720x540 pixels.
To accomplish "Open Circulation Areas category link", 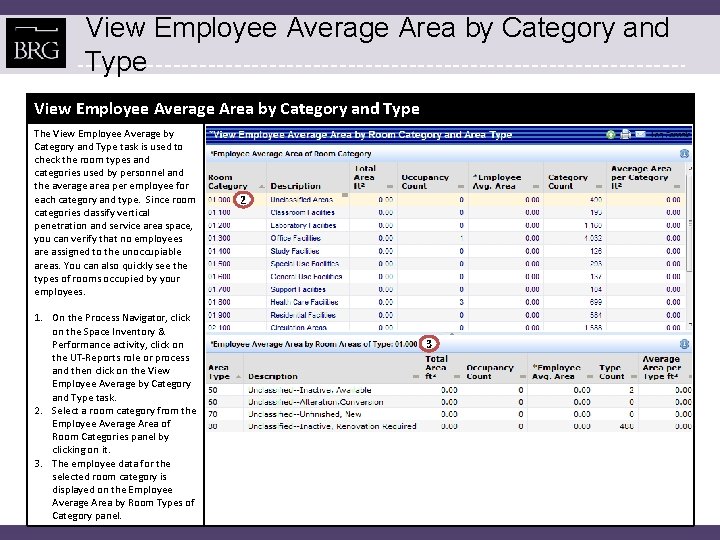I will pos(298,327).
